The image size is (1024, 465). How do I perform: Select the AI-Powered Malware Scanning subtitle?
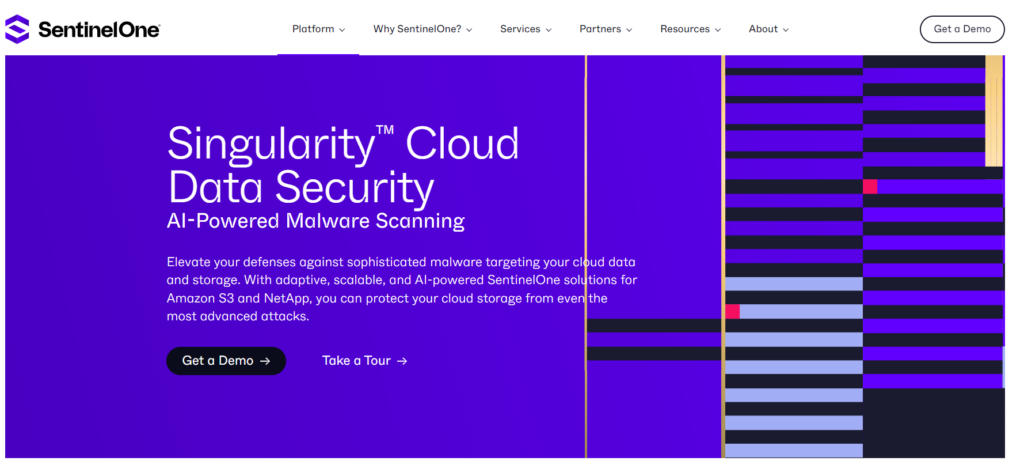coord(315,220)
